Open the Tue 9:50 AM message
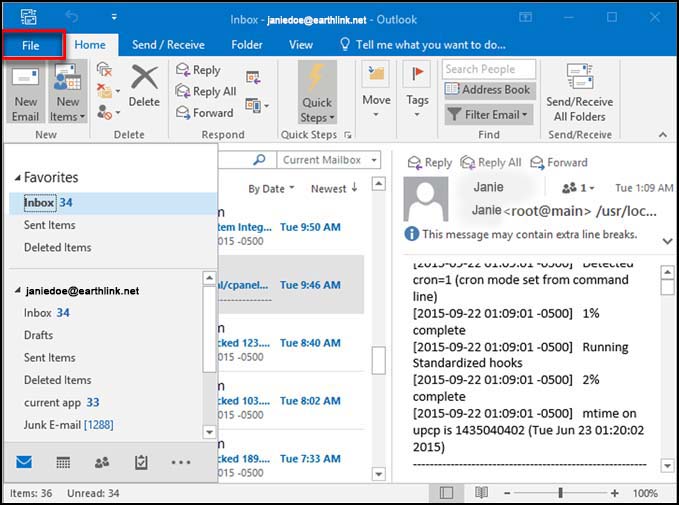Screen dimensions: 679x505 [291, 227]
